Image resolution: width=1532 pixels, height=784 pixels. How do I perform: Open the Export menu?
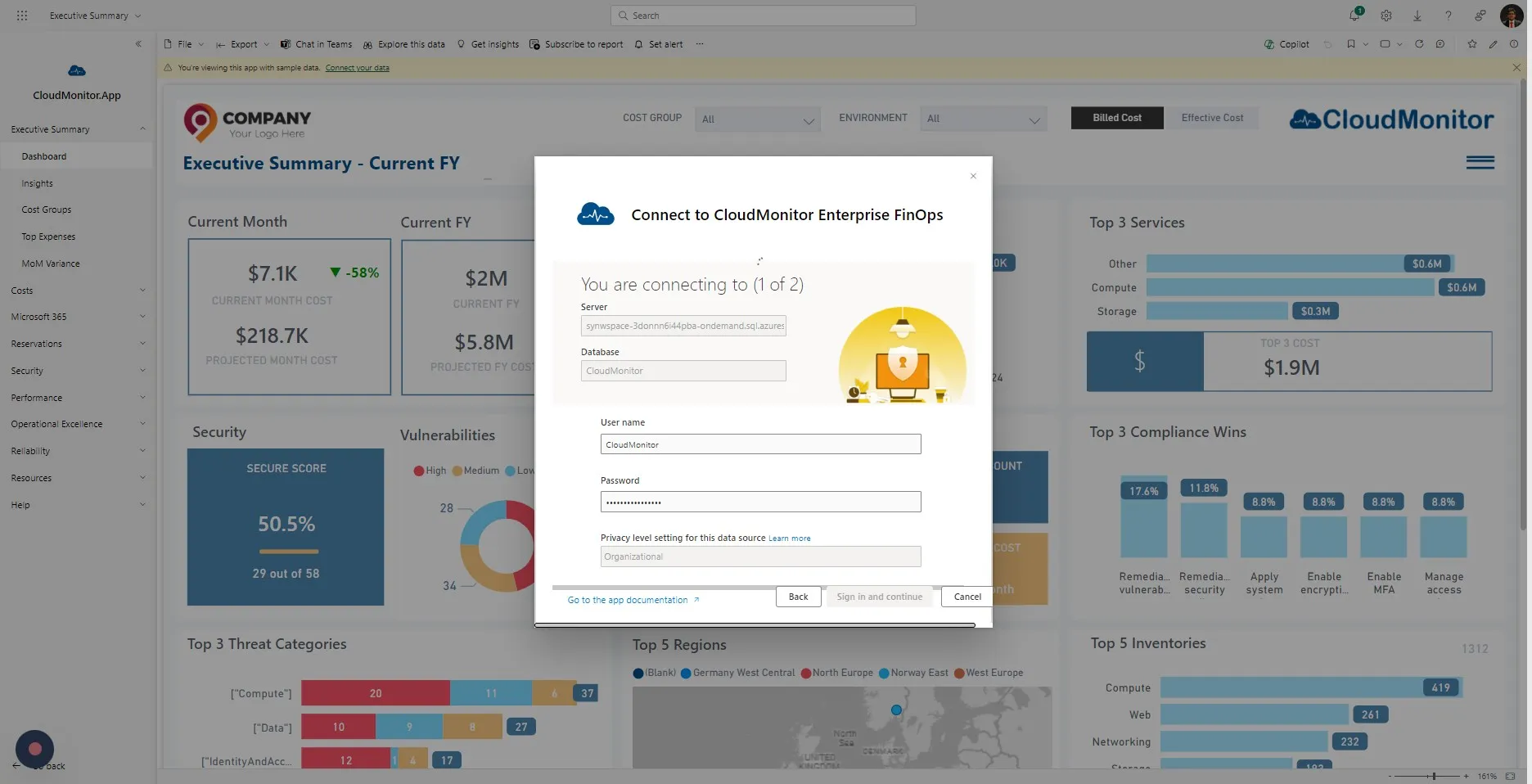242,44
